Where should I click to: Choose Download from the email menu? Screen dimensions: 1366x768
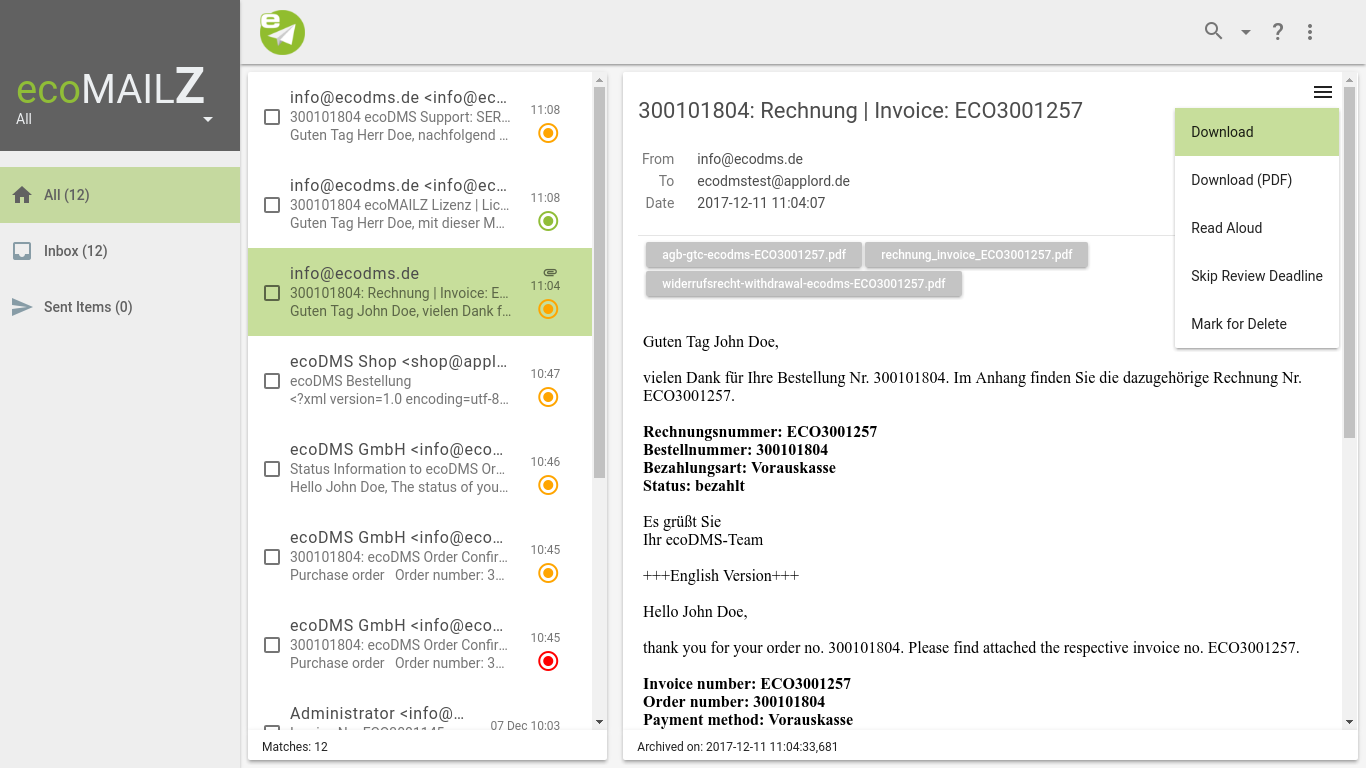pyautogui.click(x=1257, y=132)
